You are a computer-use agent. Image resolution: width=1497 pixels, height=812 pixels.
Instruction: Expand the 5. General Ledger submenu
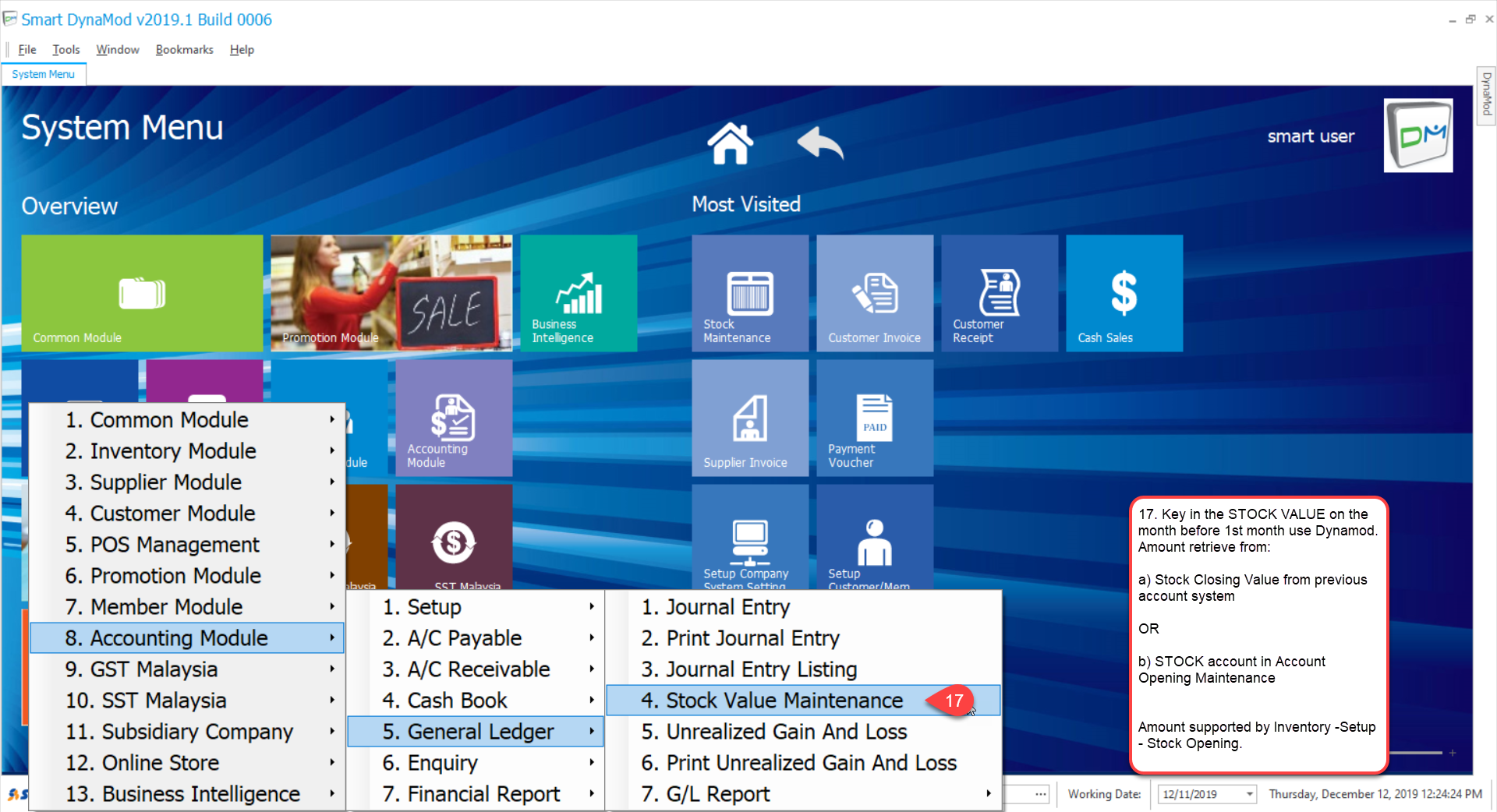point(476,731)
